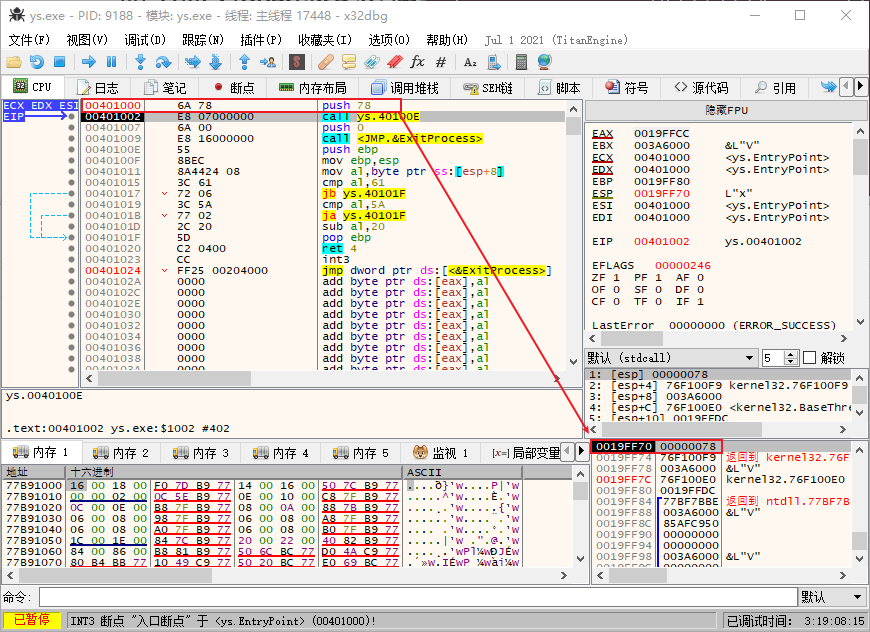Screen dimensions: 870x632
Task: Toggle breakpoint bullet at address 00401007
Action: 71,128
